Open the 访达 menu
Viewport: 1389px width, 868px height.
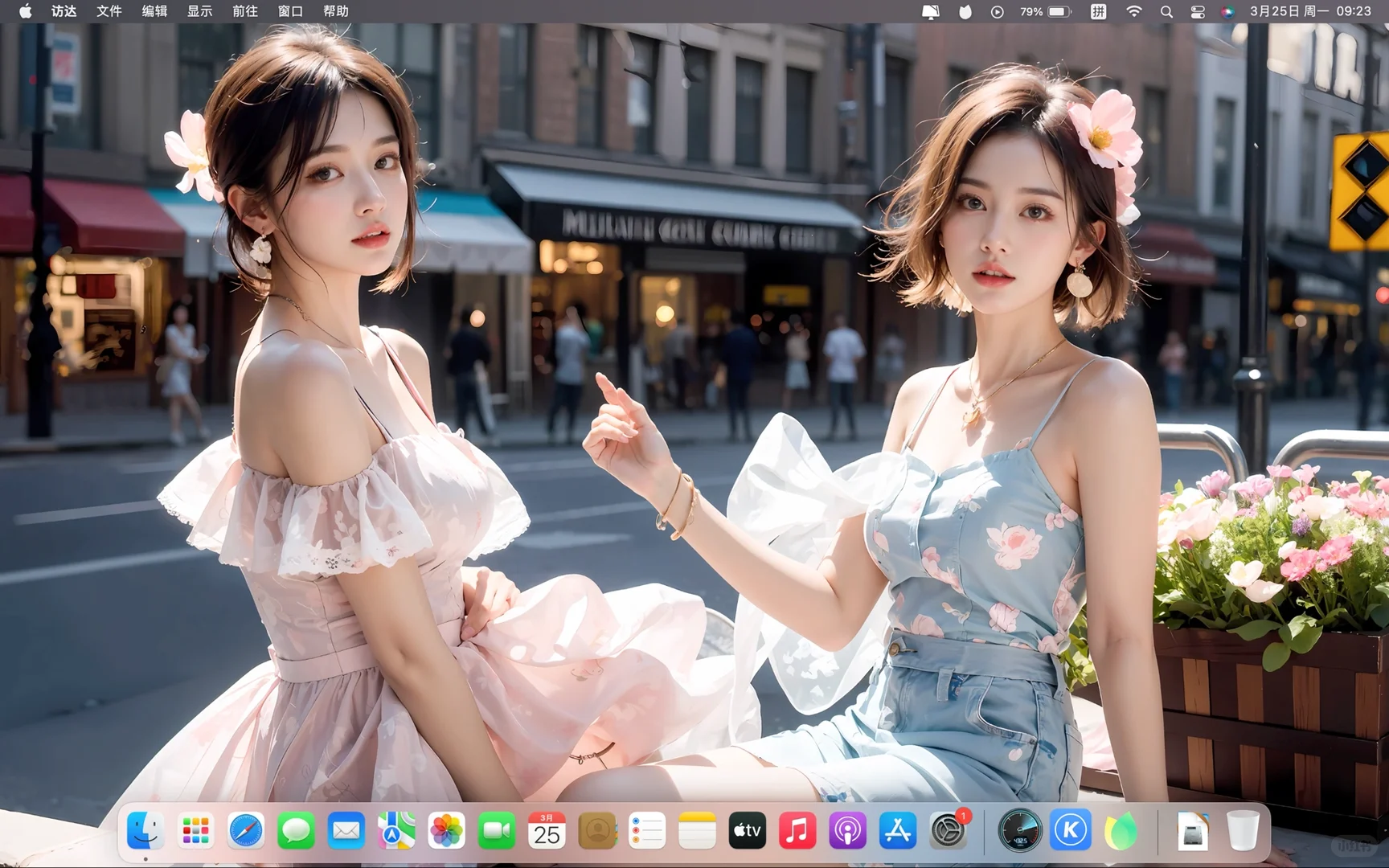64,11
